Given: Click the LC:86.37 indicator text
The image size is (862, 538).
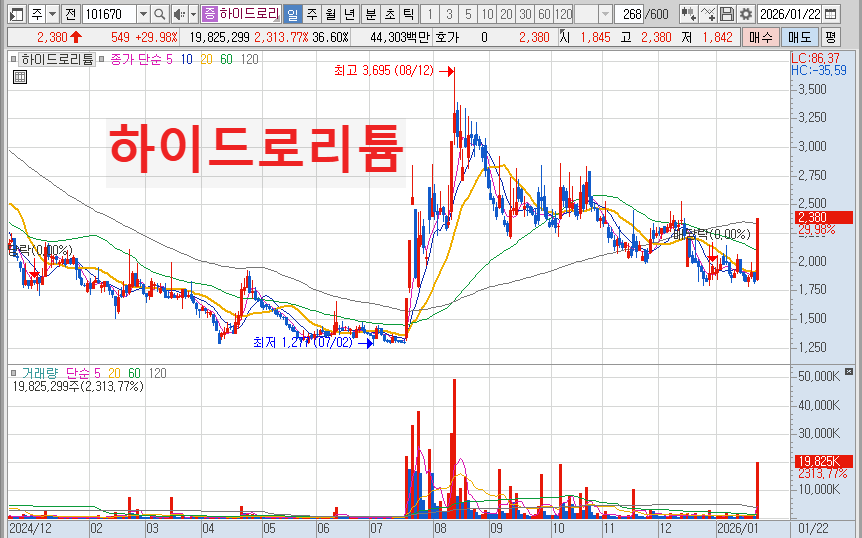Looking at the screenshot, I should (816, 58).
